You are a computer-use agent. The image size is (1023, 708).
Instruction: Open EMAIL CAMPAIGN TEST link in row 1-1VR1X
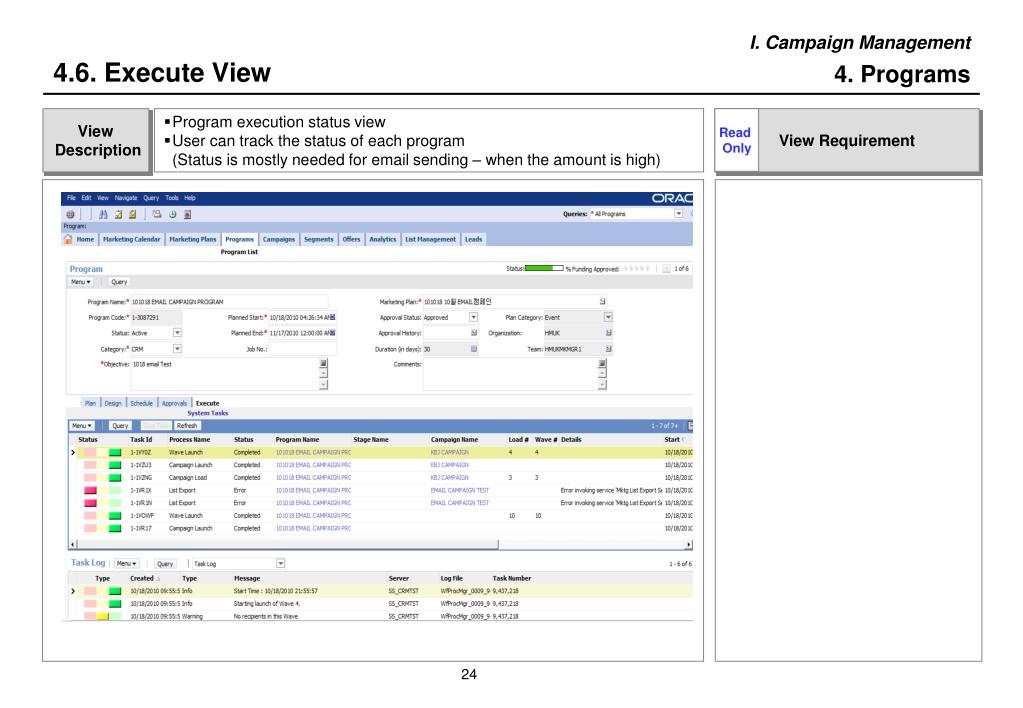pos(460,490)
